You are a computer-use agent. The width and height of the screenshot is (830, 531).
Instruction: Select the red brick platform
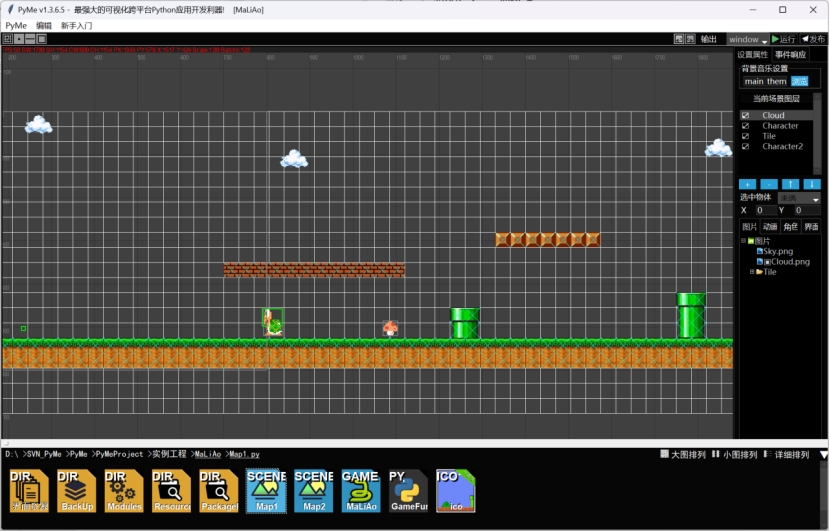[x=314, y=269]
